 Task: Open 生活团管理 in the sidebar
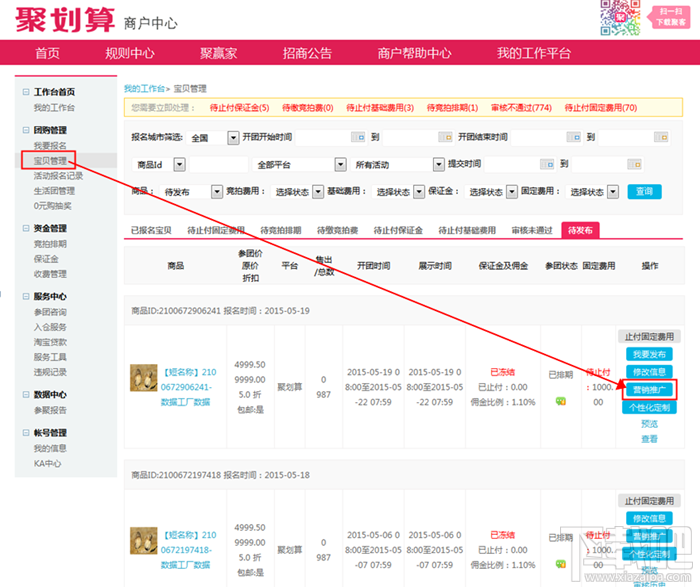tap(54, 191)
